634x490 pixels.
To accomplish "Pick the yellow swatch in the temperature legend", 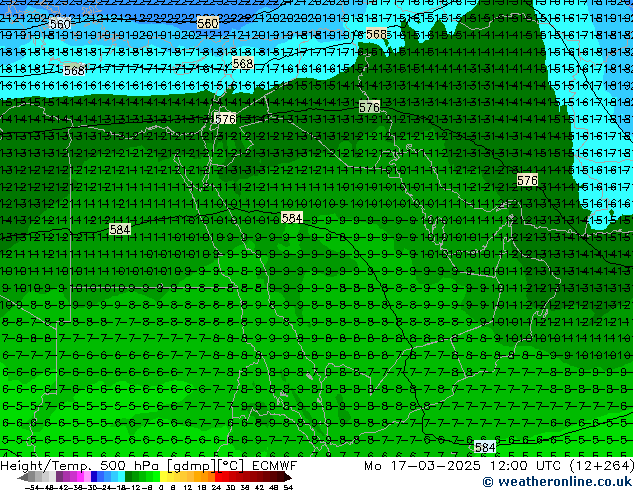I will click(163, 477).
